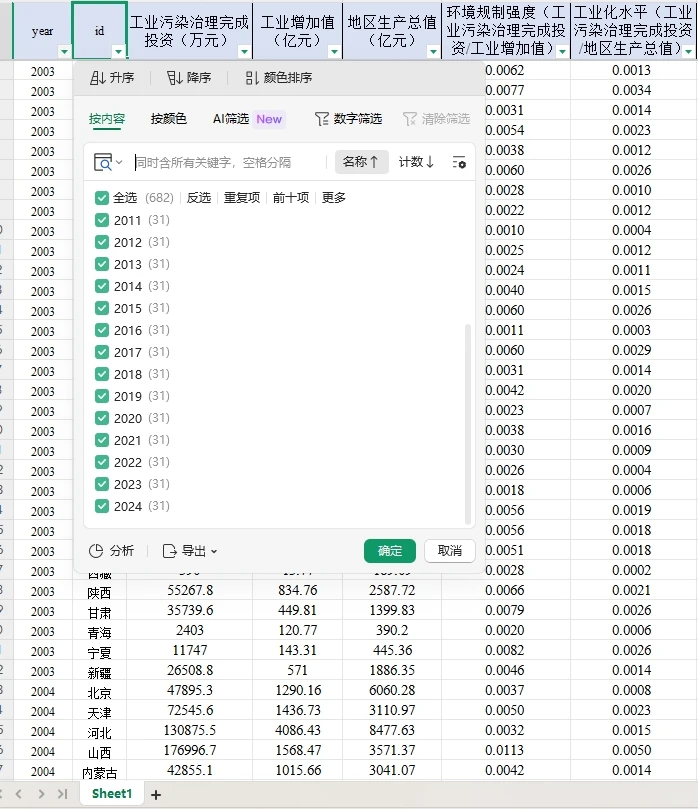Open the id column filter arrow
698x809 pixels.
click(119, 52)
